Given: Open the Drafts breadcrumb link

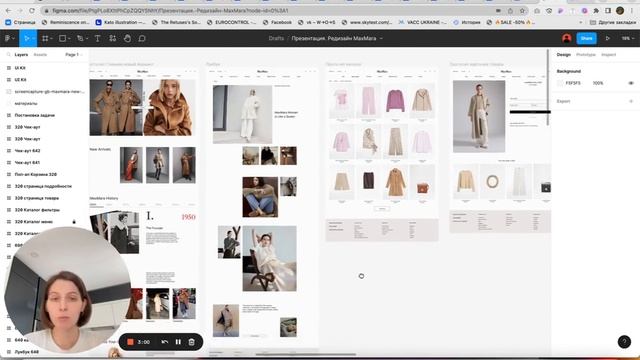Looking at the screenshot, I should [276, 38].
